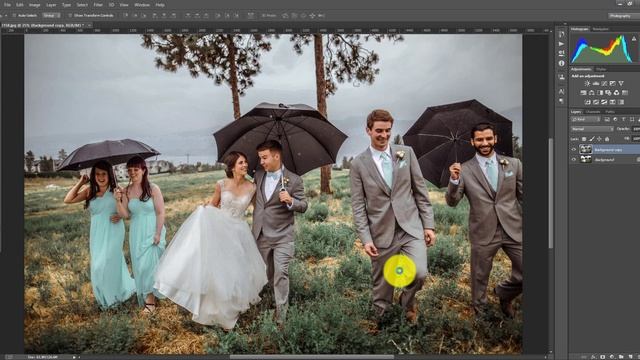The image size is (640, 360).
Task: Open the Filter menu
Action: (x=98, y=5)
